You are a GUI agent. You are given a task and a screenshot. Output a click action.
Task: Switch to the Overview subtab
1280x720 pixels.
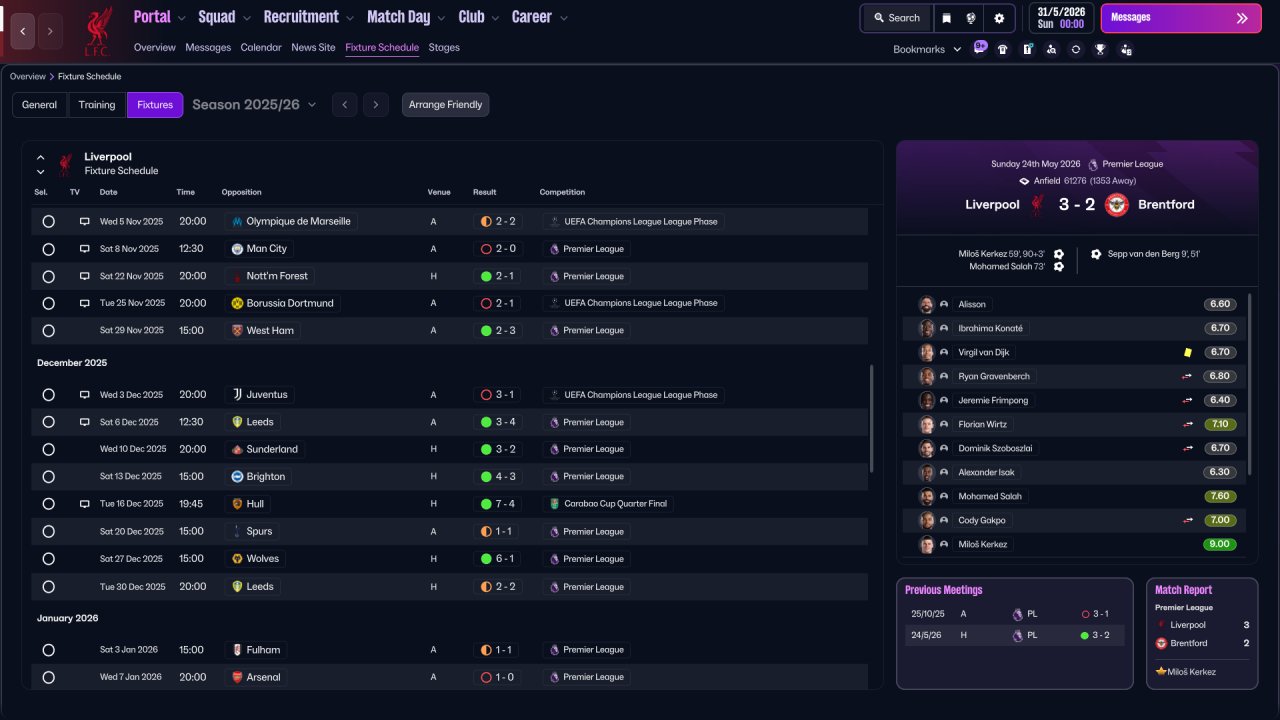point(155,48)
